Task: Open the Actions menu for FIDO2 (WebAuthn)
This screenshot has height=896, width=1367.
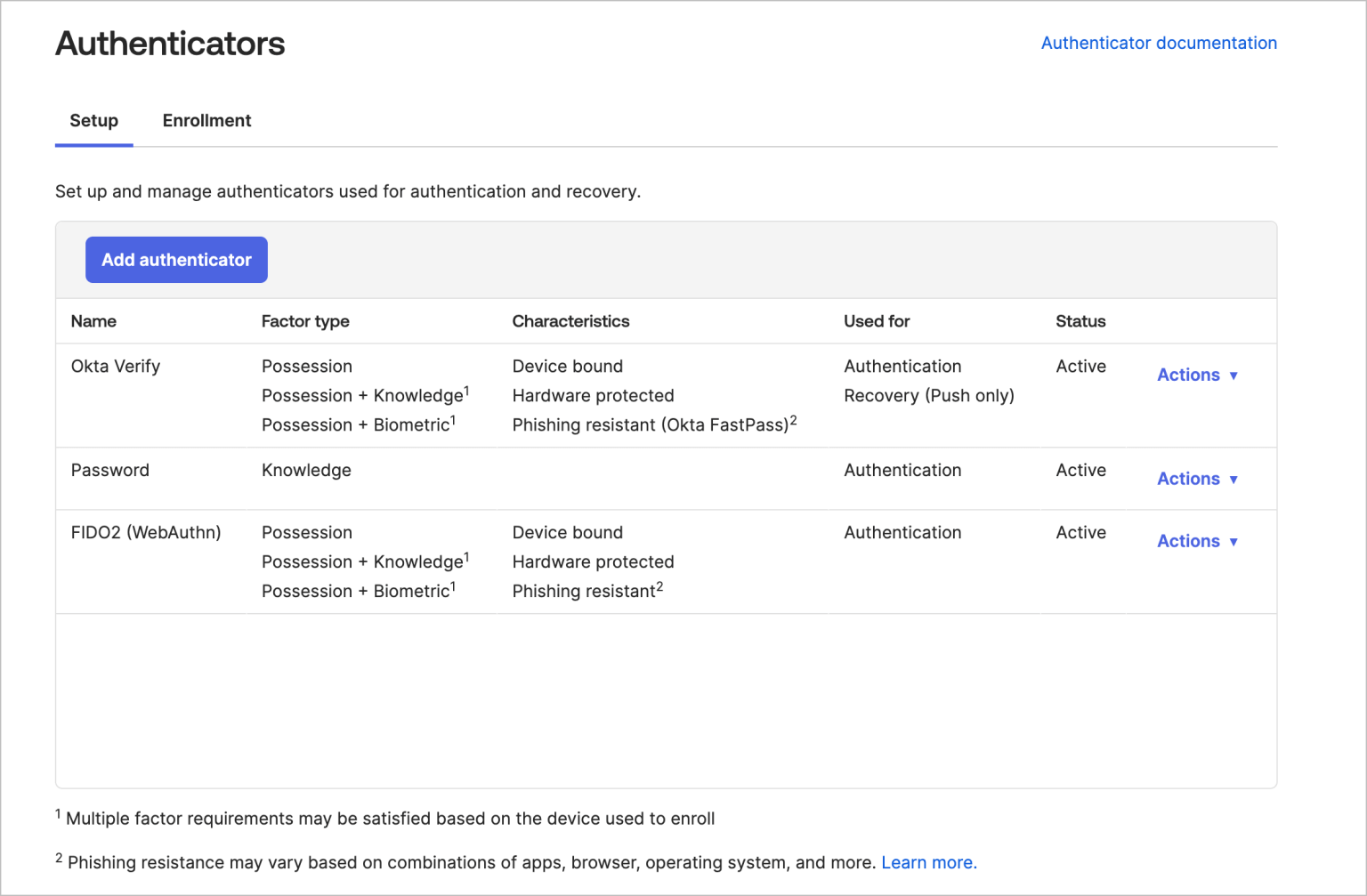Action: [x=1188, y=541]
